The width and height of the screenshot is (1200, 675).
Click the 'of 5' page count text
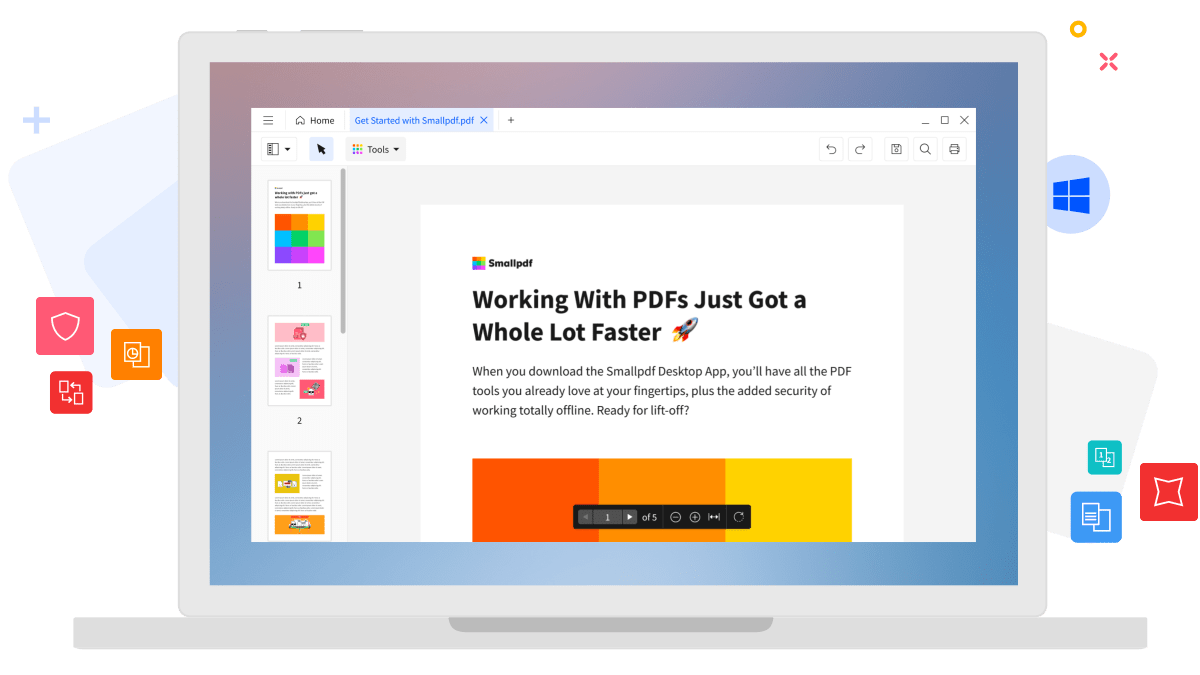tap(649, 517)
